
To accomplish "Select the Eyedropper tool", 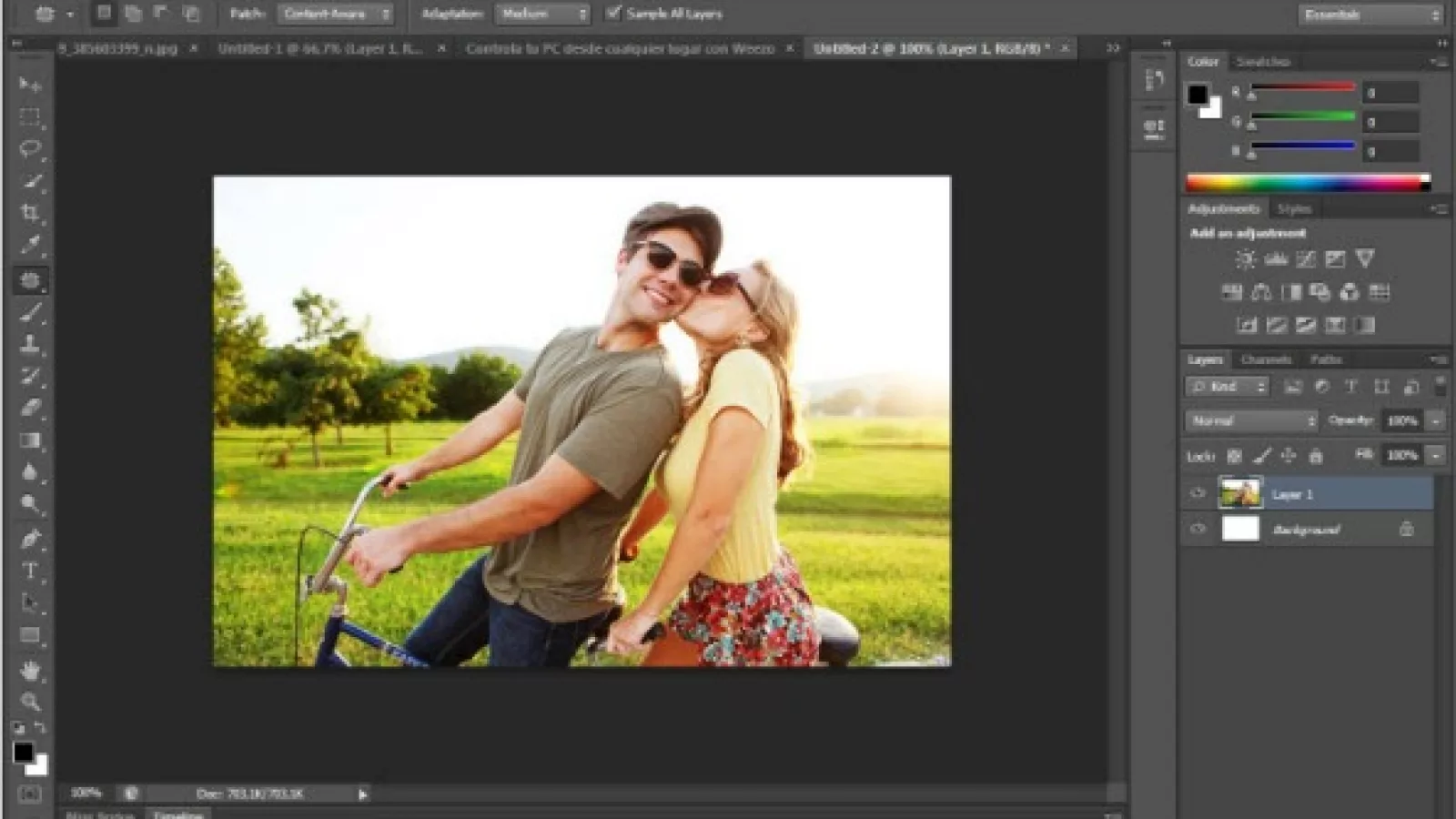I will 30,245.
